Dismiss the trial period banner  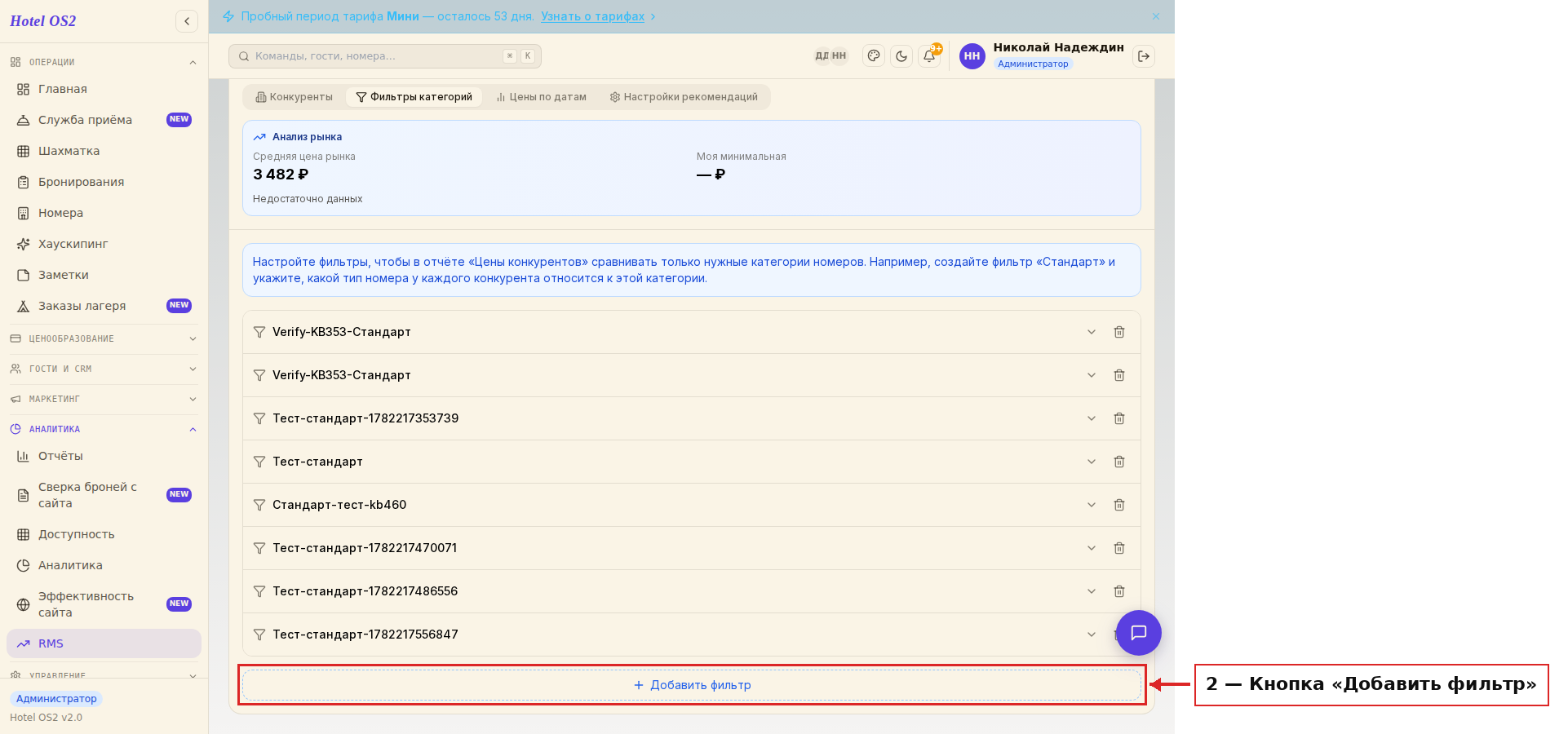click(x=1156, y=16)
